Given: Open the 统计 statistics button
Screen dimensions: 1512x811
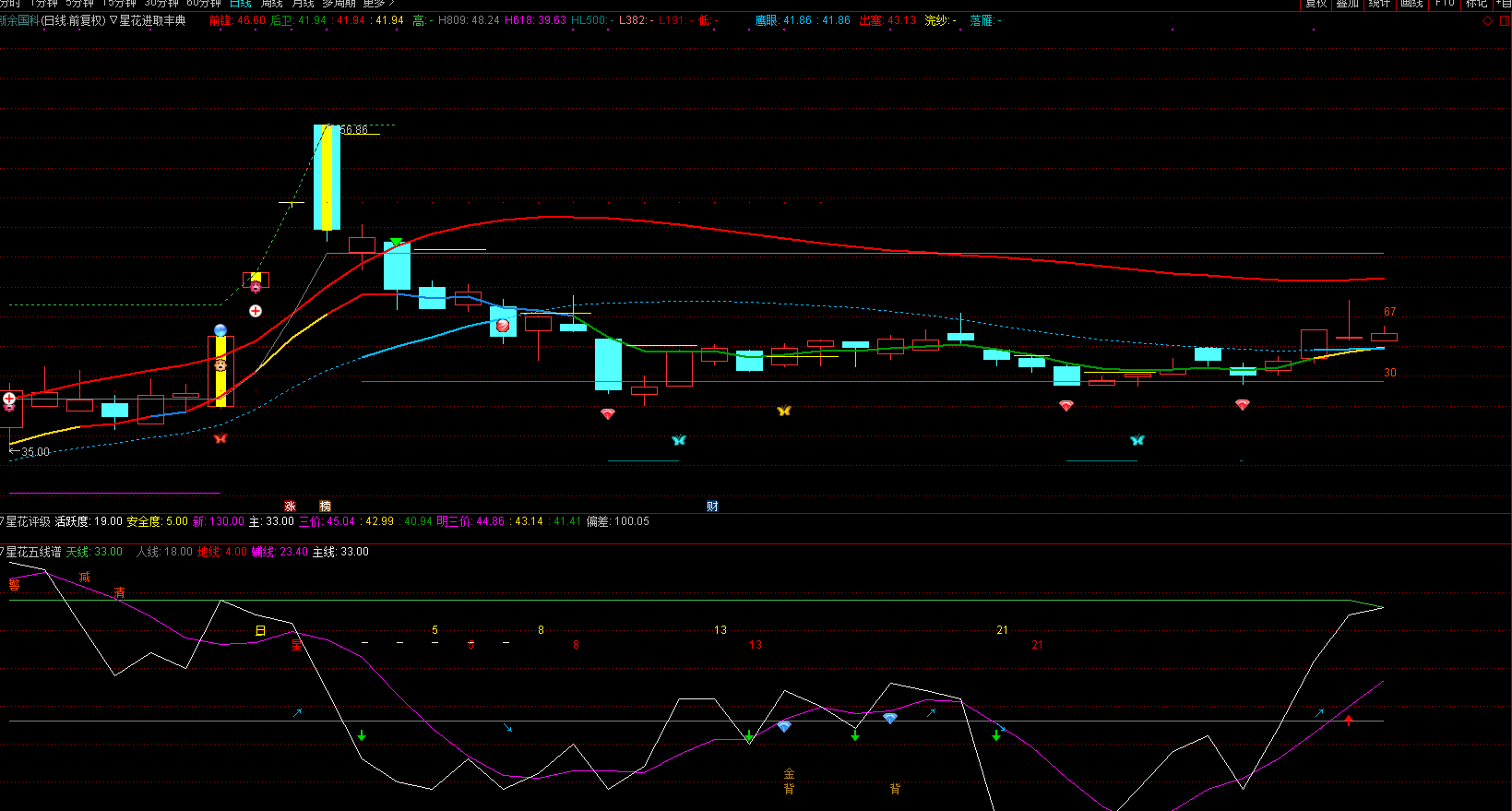Looking at the screenshot, I should 1379,4.
